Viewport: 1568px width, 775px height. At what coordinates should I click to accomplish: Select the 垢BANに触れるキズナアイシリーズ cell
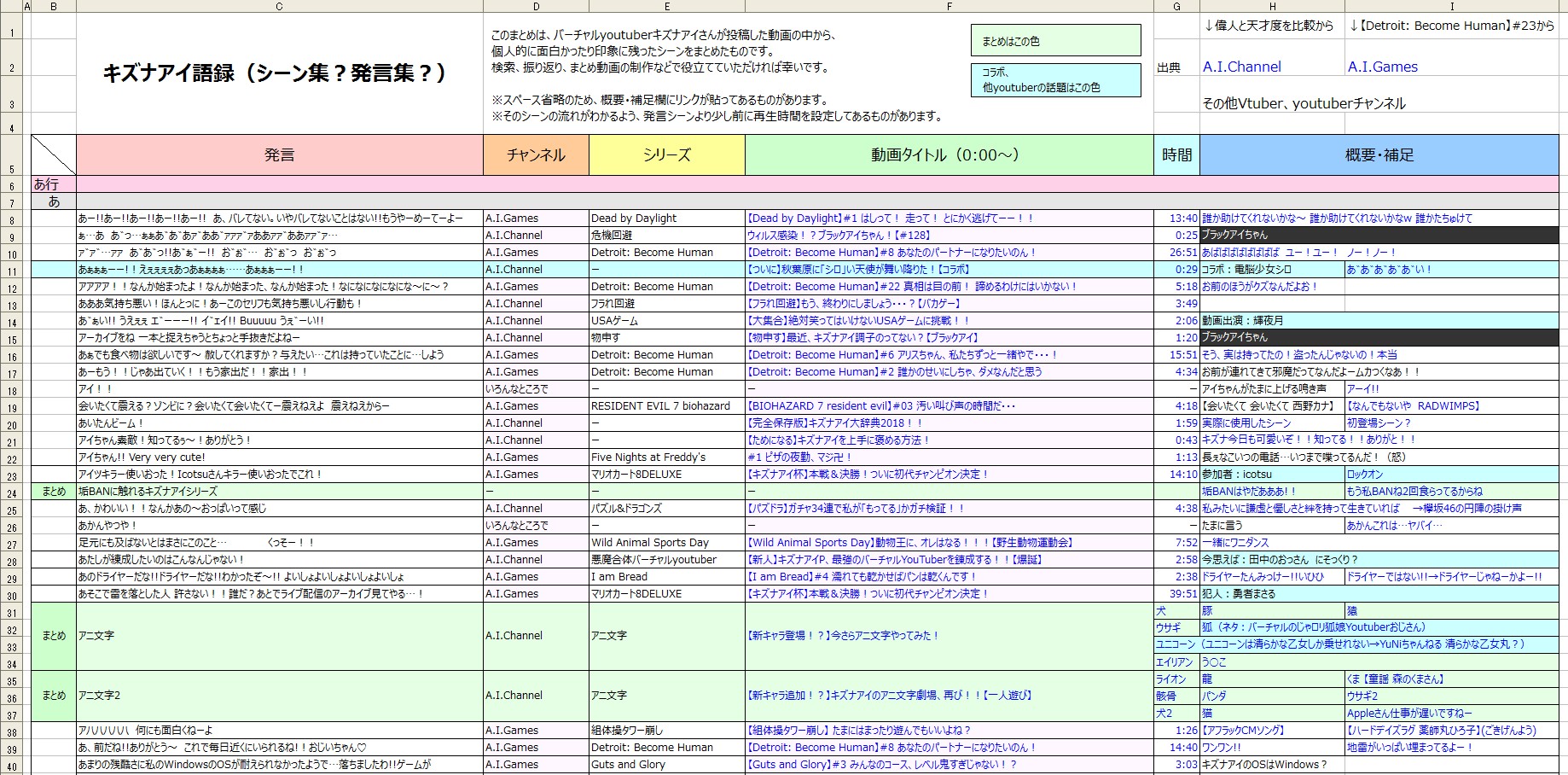(x=279, y=492)
